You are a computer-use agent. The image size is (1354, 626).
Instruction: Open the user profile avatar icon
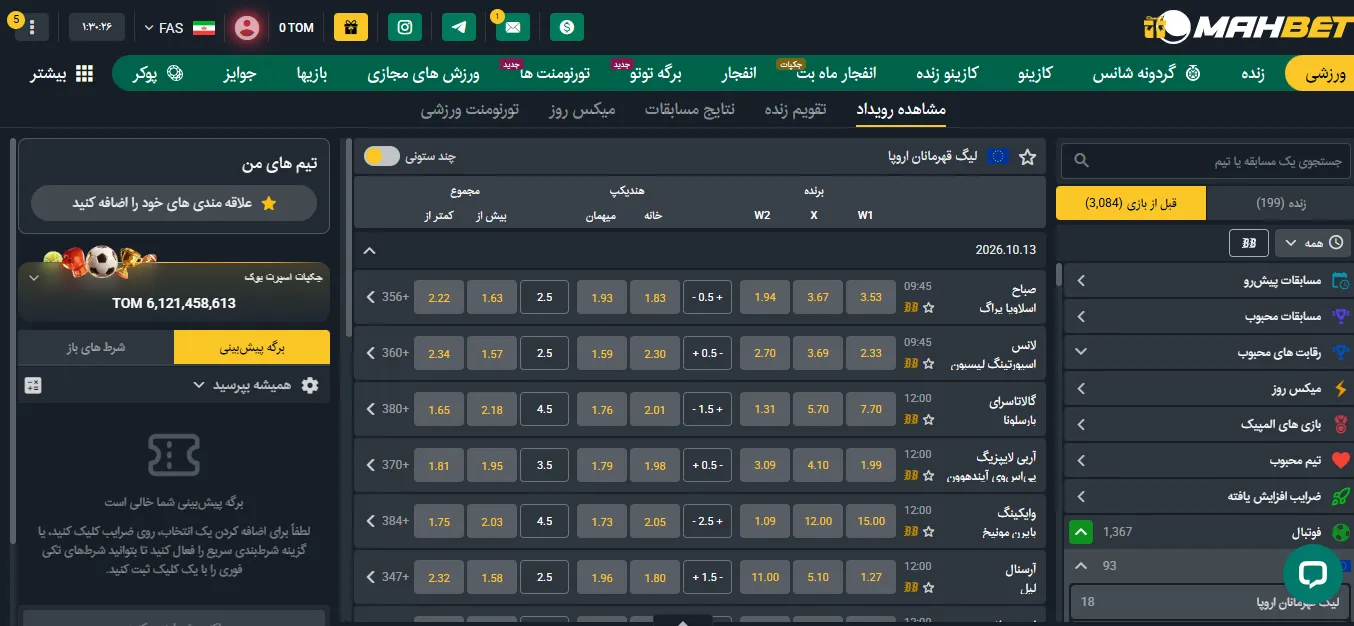(246, 27)
